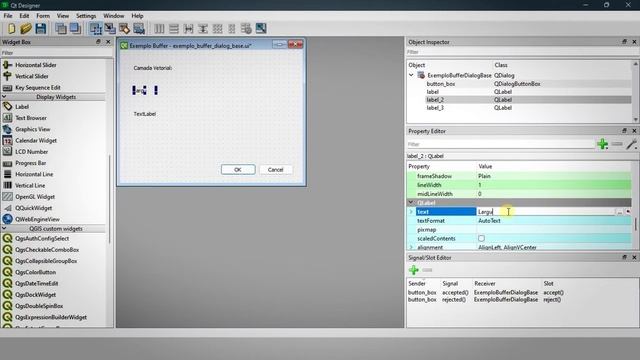Apply Lay Out in a Form Layout
The height and width of the screenshot is (360, 640).
[x=232, y=29]
